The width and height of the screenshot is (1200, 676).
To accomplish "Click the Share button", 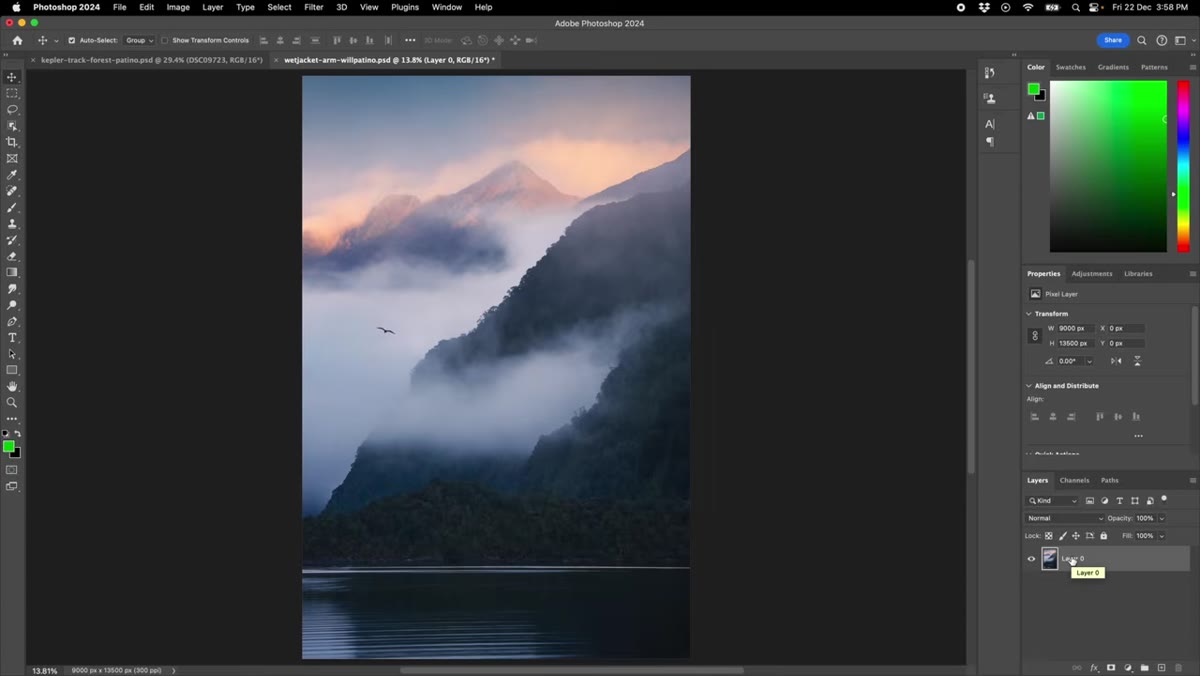I will coord(1113,40).
